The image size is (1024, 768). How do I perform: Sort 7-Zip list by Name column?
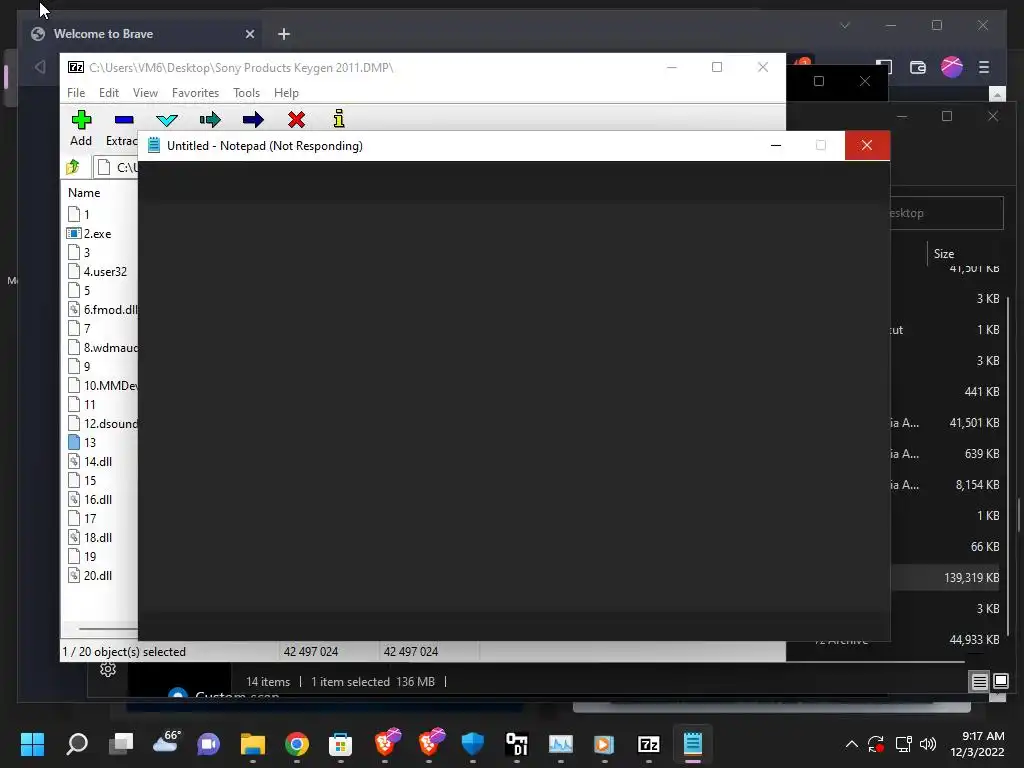[x=84, y=193]
